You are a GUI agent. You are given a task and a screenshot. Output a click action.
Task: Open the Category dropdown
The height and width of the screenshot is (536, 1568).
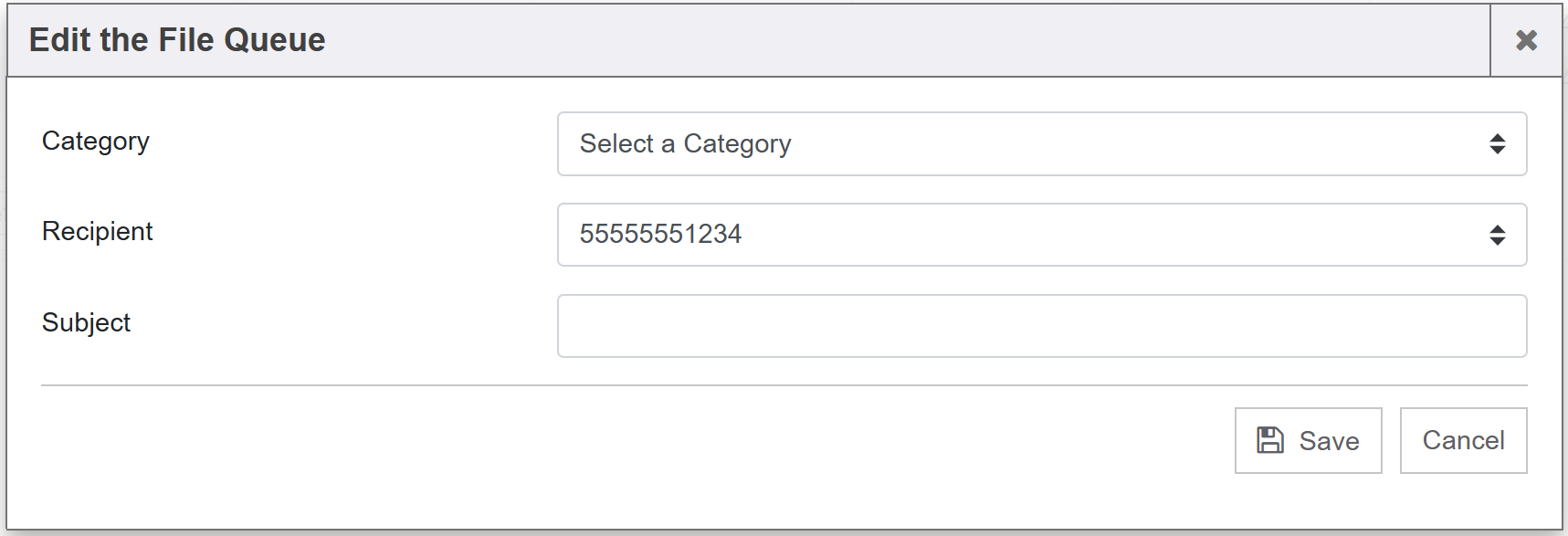tap(1041, 144)
